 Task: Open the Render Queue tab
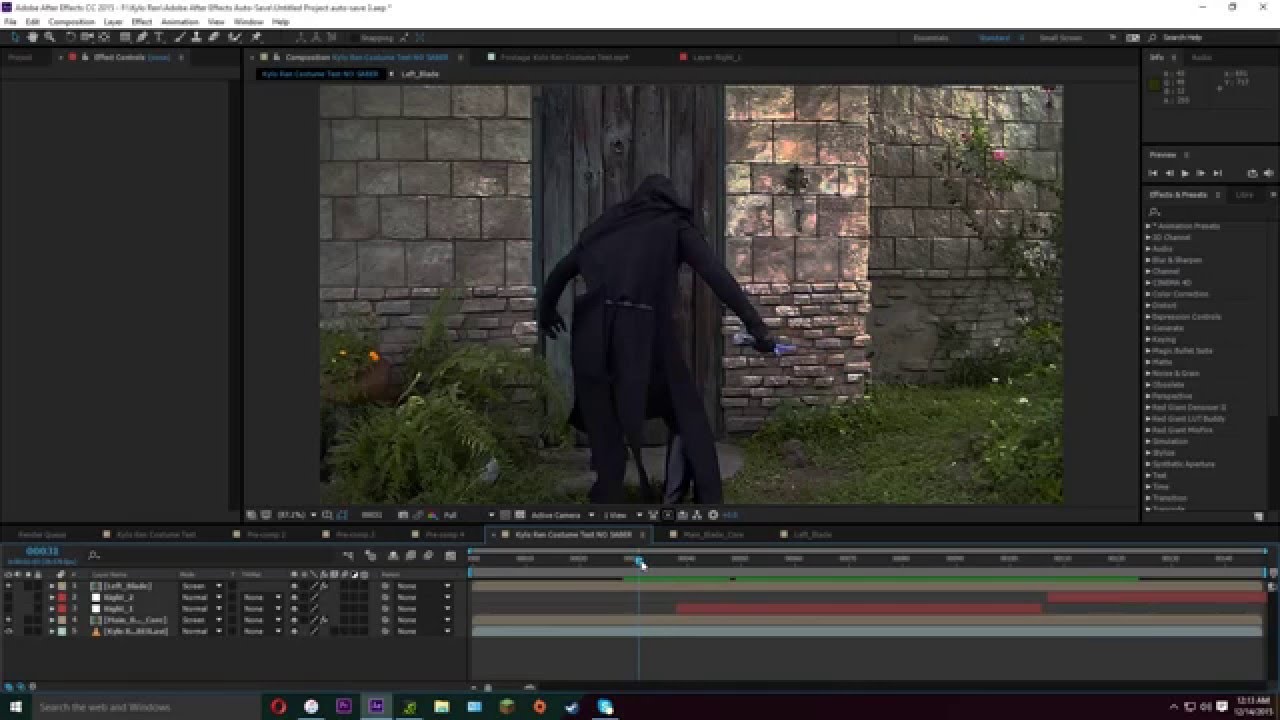pos(42,535)
